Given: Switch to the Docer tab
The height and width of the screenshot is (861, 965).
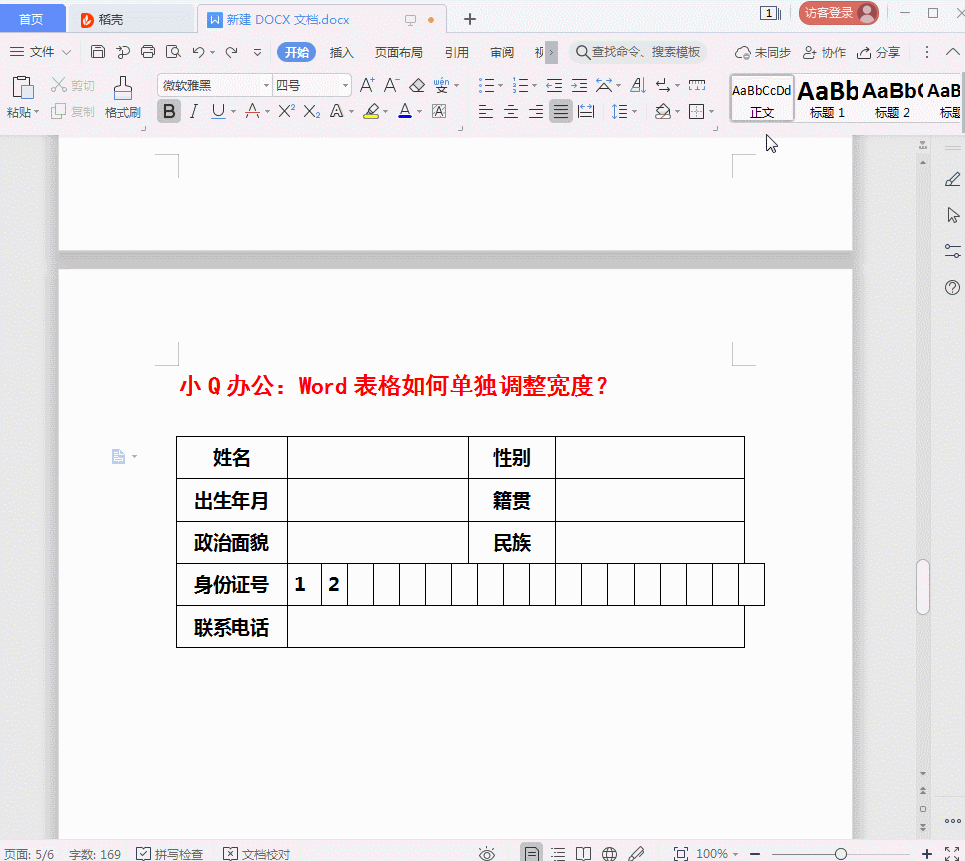Looking at the screenshot, I should [131, 19].
